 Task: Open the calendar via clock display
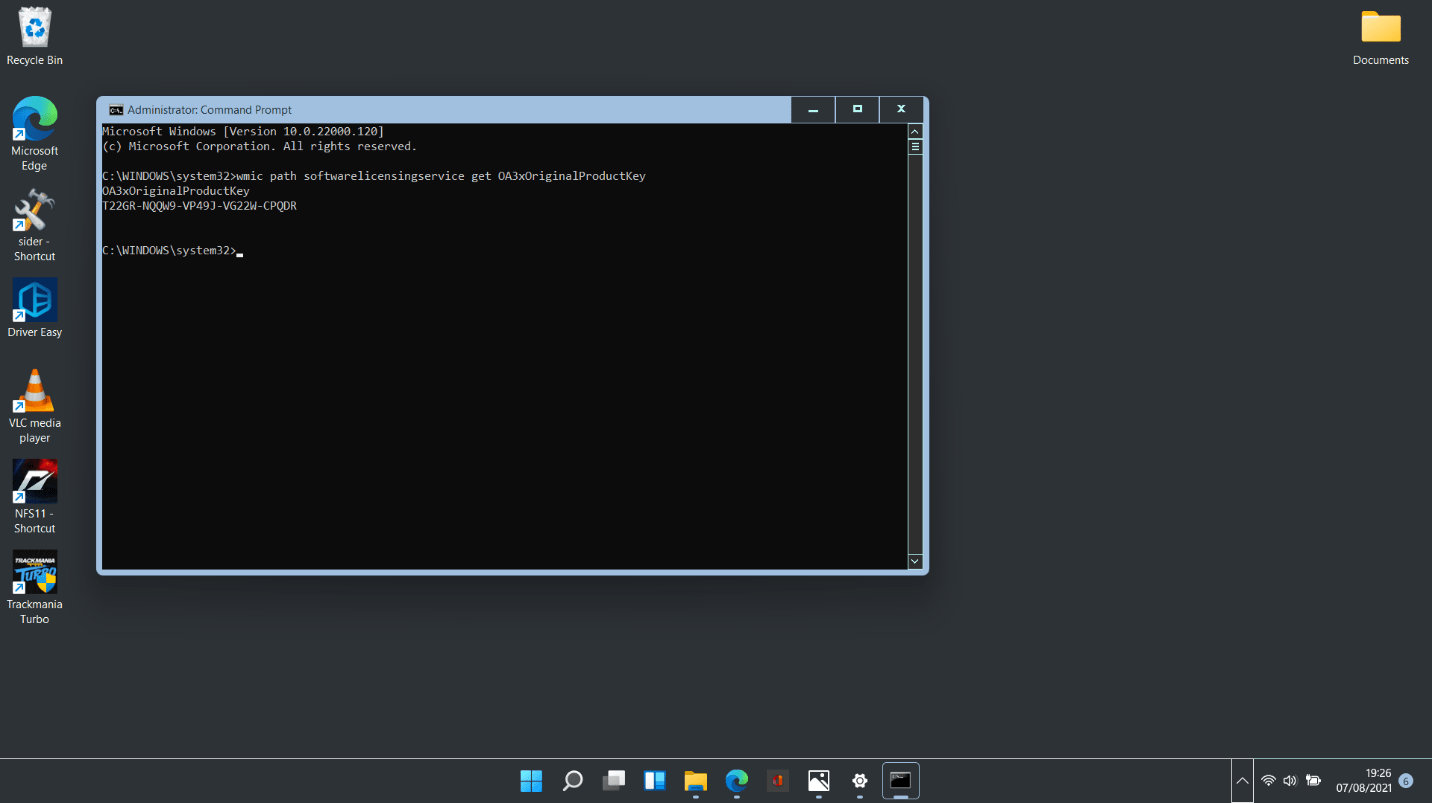click(1377, 779)
